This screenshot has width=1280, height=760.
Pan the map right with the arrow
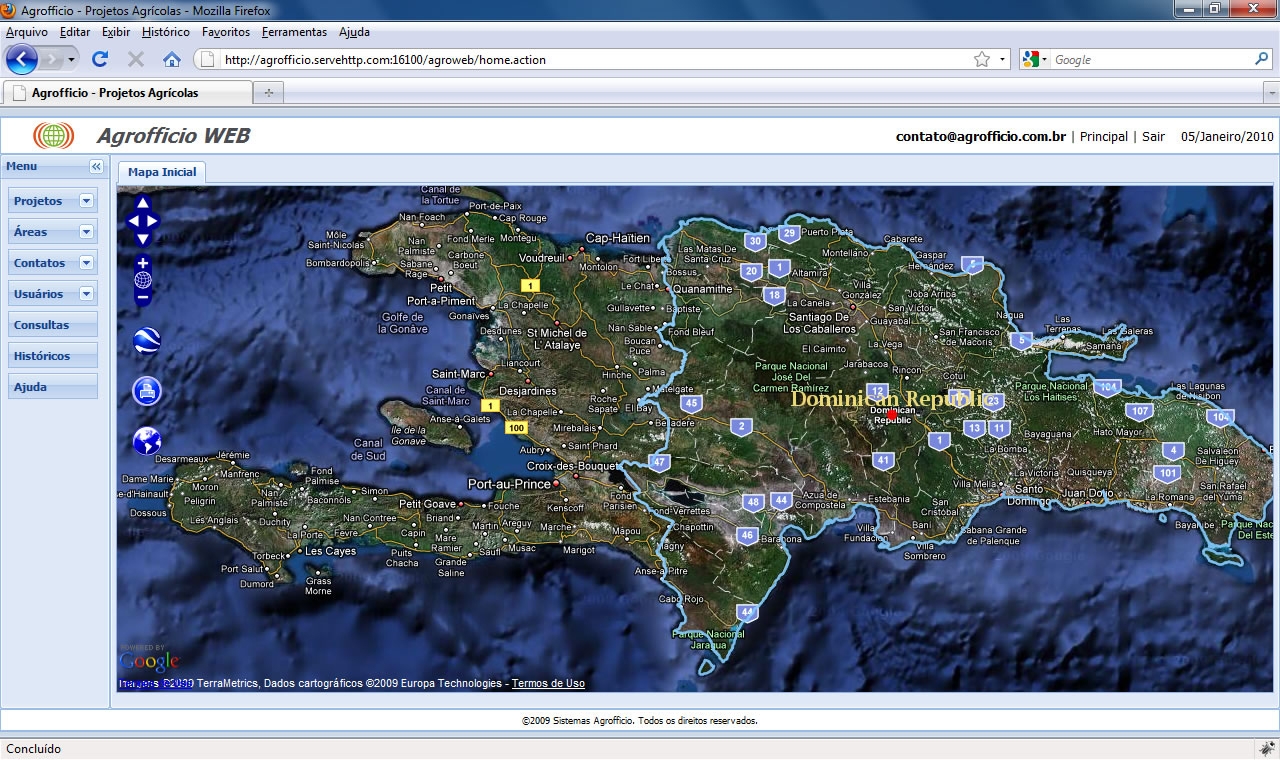click(153, 221)
